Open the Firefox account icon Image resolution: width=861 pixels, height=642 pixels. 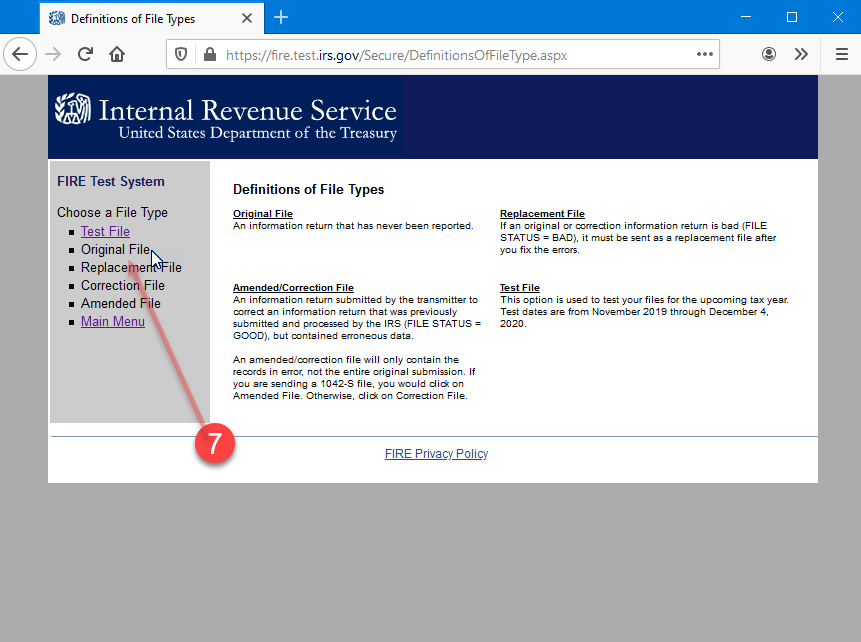[x=769, y=55]
